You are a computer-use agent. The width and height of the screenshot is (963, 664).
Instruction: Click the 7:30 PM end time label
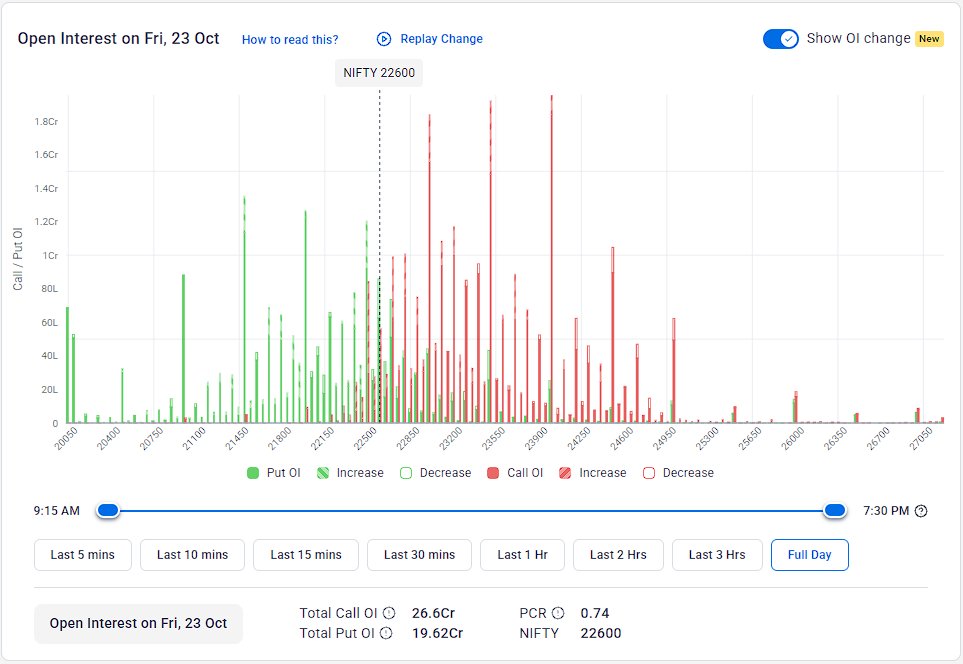[886, 511]
